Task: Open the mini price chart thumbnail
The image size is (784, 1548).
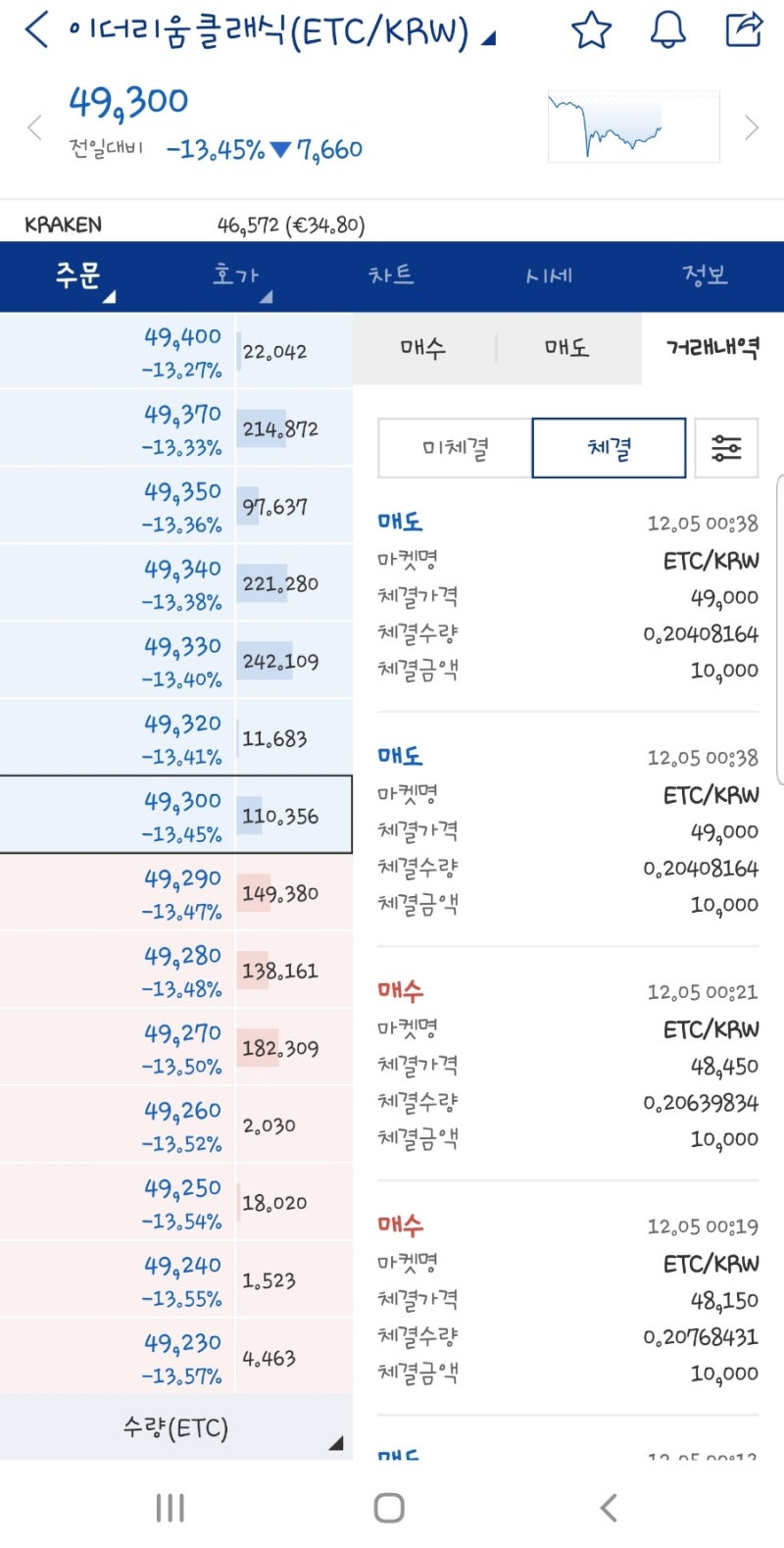Action: 632,127
